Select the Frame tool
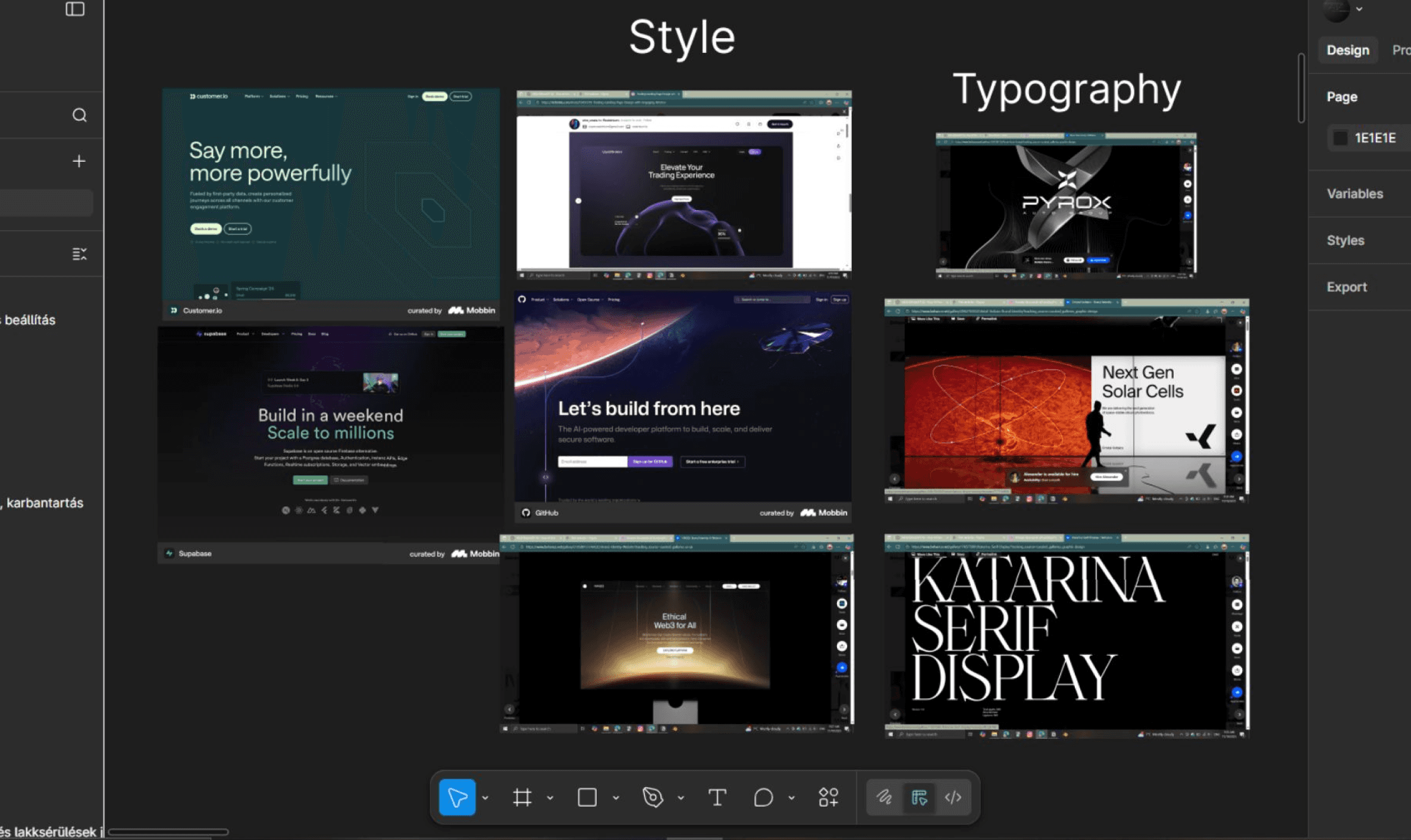The width and height of the screenshot is (1411, 840). (522, 797)
